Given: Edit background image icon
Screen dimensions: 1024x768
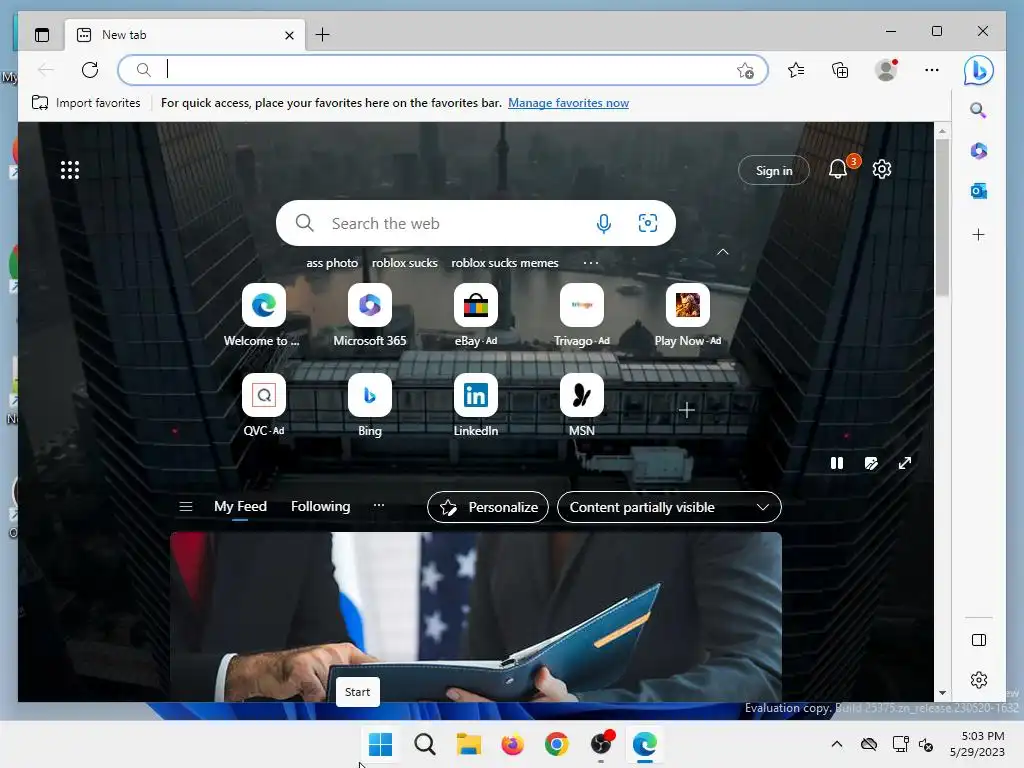Looking at the screenshot, I should (871, 463).
